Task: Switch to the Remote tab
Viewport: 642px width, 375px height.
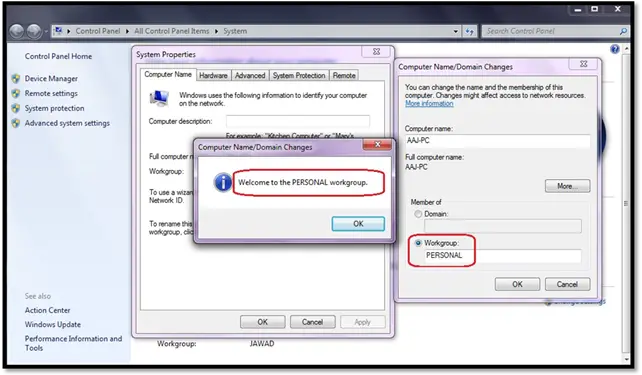Action: 344,75
